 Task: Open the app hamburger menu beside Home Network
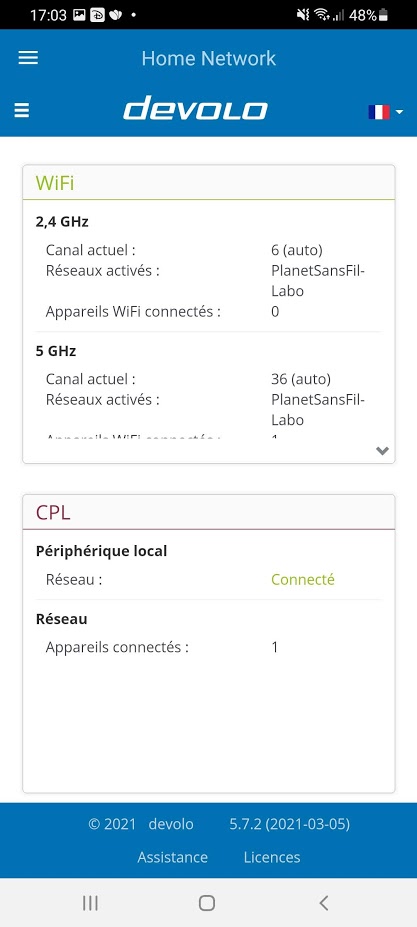(x=28, y=58)
